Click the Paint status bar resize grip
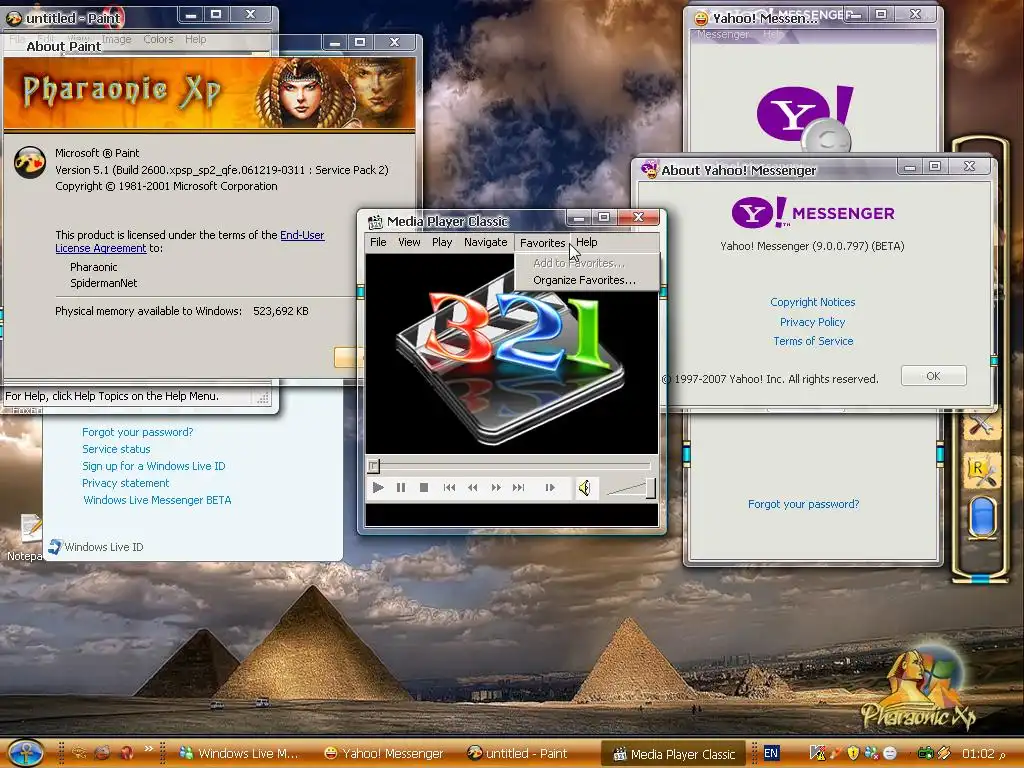Image resolution: width=1024 pixels, height=768 pixels. pos(263,397)
